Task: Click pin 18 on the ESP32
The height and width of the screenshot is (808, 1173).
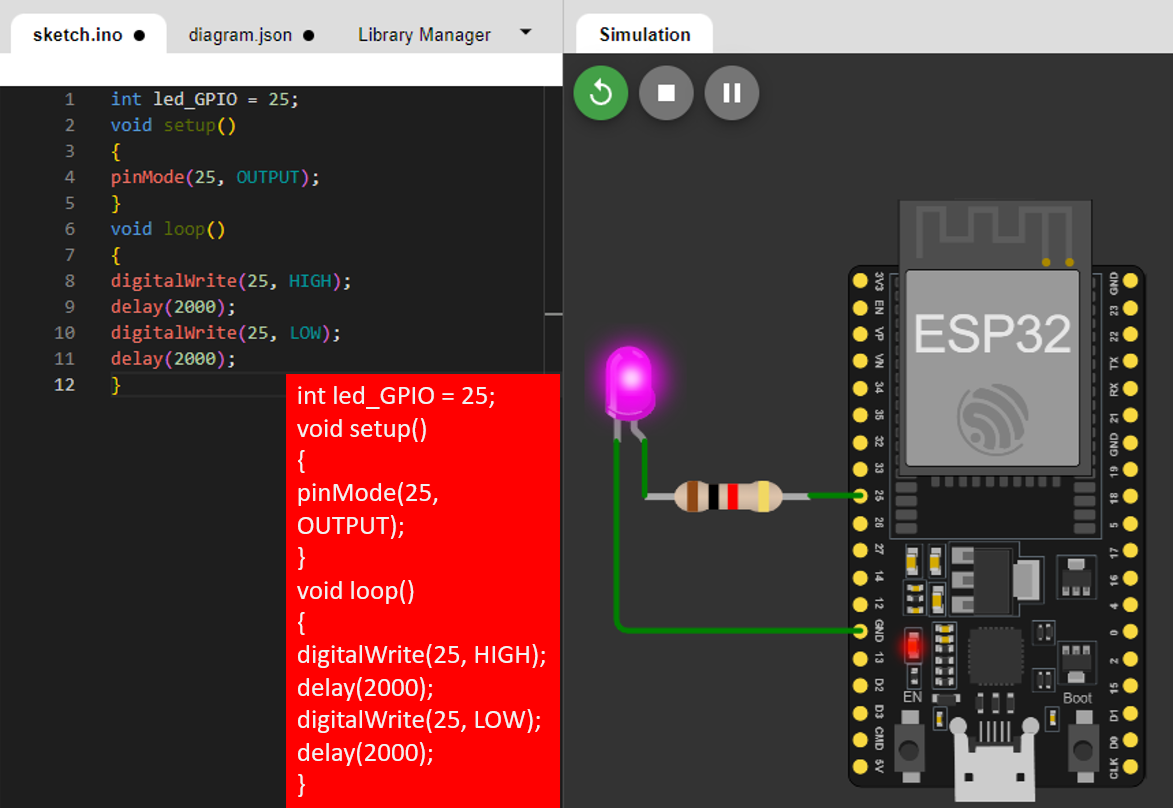Action: point(1130,496)
